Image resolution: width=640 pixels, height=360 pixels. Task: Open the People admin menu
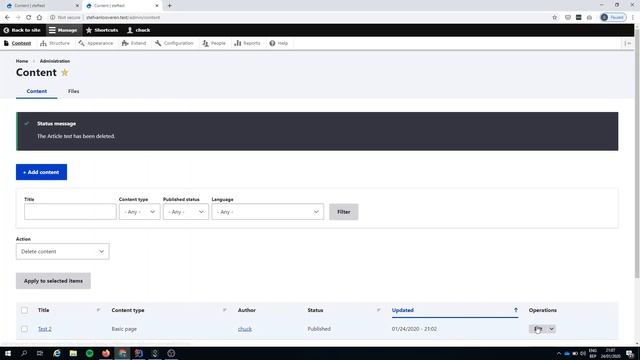coord(214,43)
